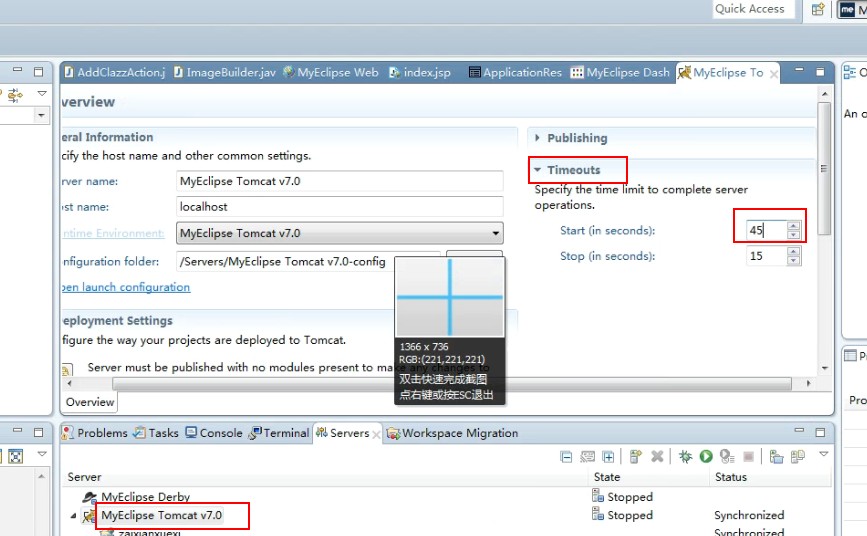Switch to the Problems tab
867x536 pixels.
(x=95, y=433)
